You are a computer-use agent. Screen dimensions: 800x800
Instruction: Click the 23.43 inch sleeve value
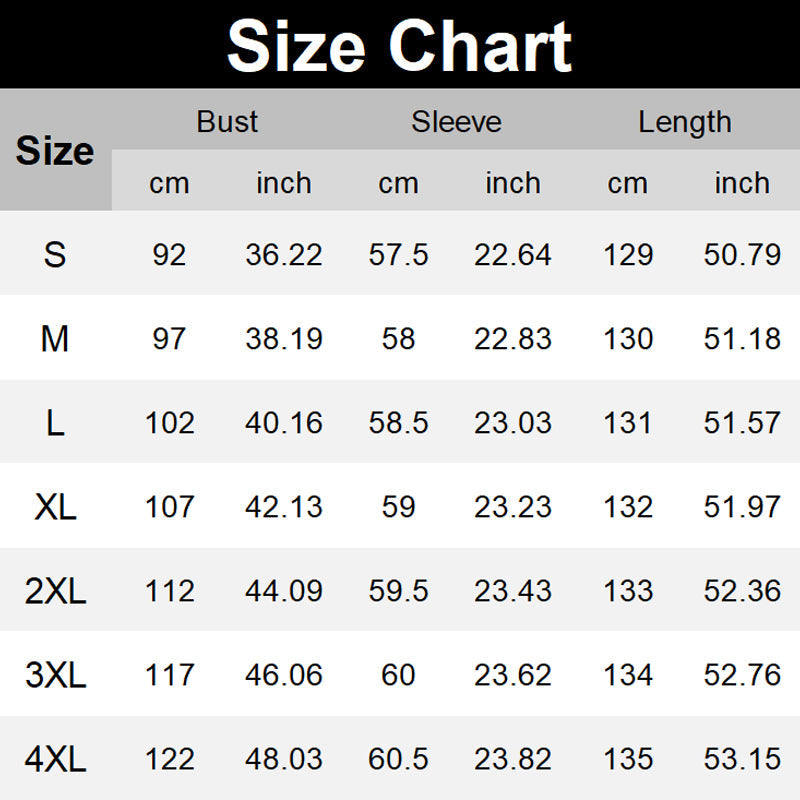pyautogui.click(x=513, y=591)
